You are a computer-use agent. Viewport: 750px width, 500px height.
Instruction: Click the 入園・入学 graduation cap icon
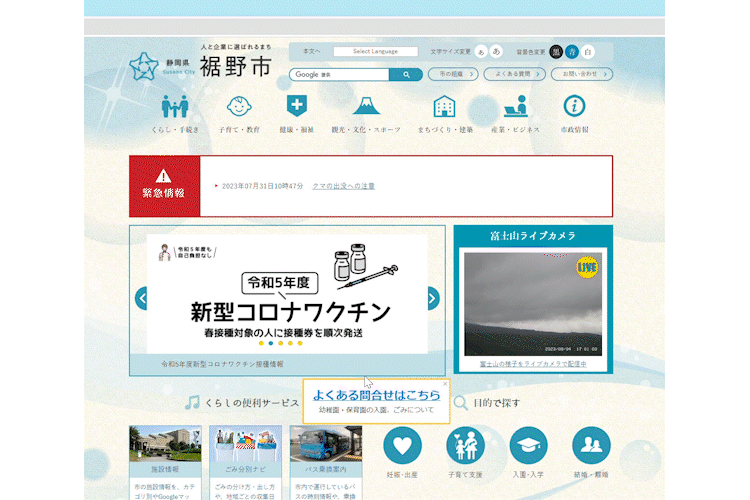click(528, 445)
